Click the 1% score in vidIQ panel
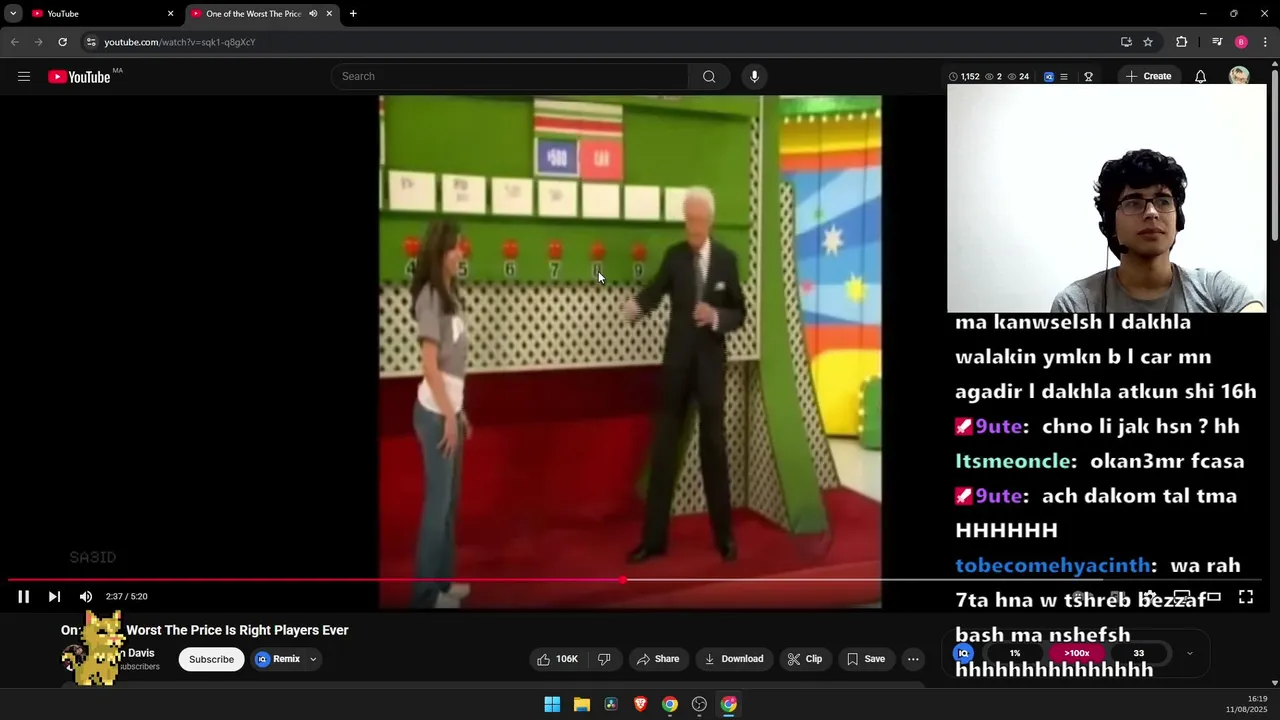This screenshot has height=720, width=1280. pyautogui.click(x=1014, y=653)
